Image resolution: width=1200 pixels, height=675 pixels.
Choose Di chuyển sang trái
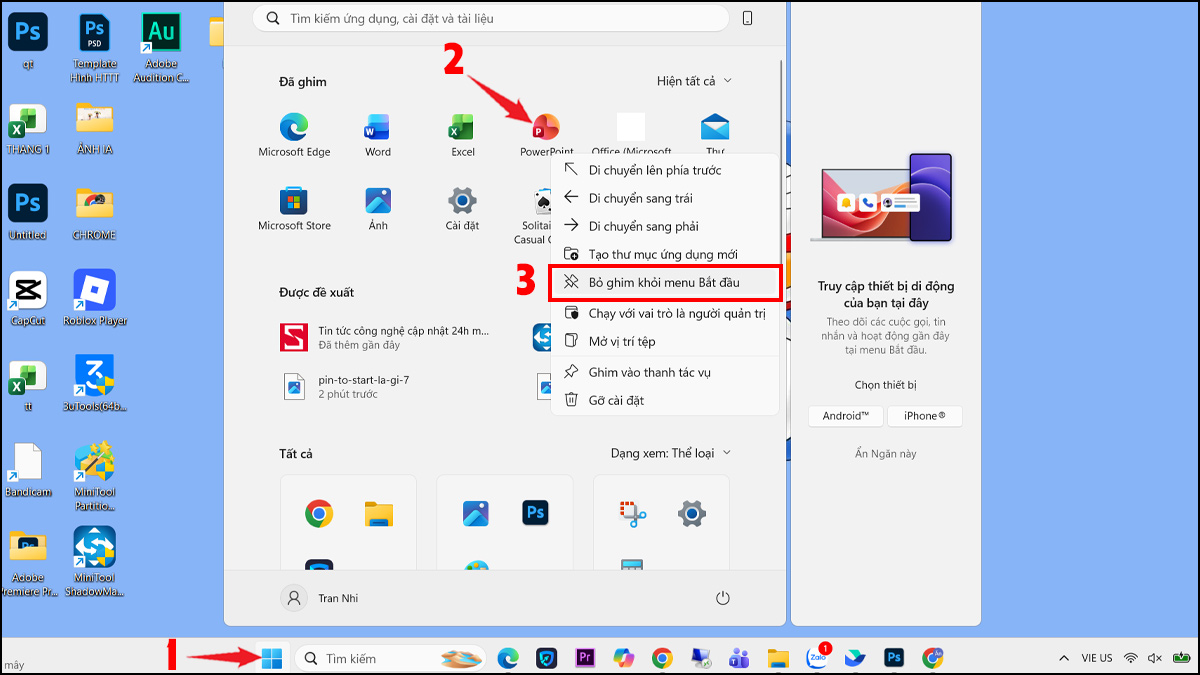pyautogui.click(x=665, y=198)
